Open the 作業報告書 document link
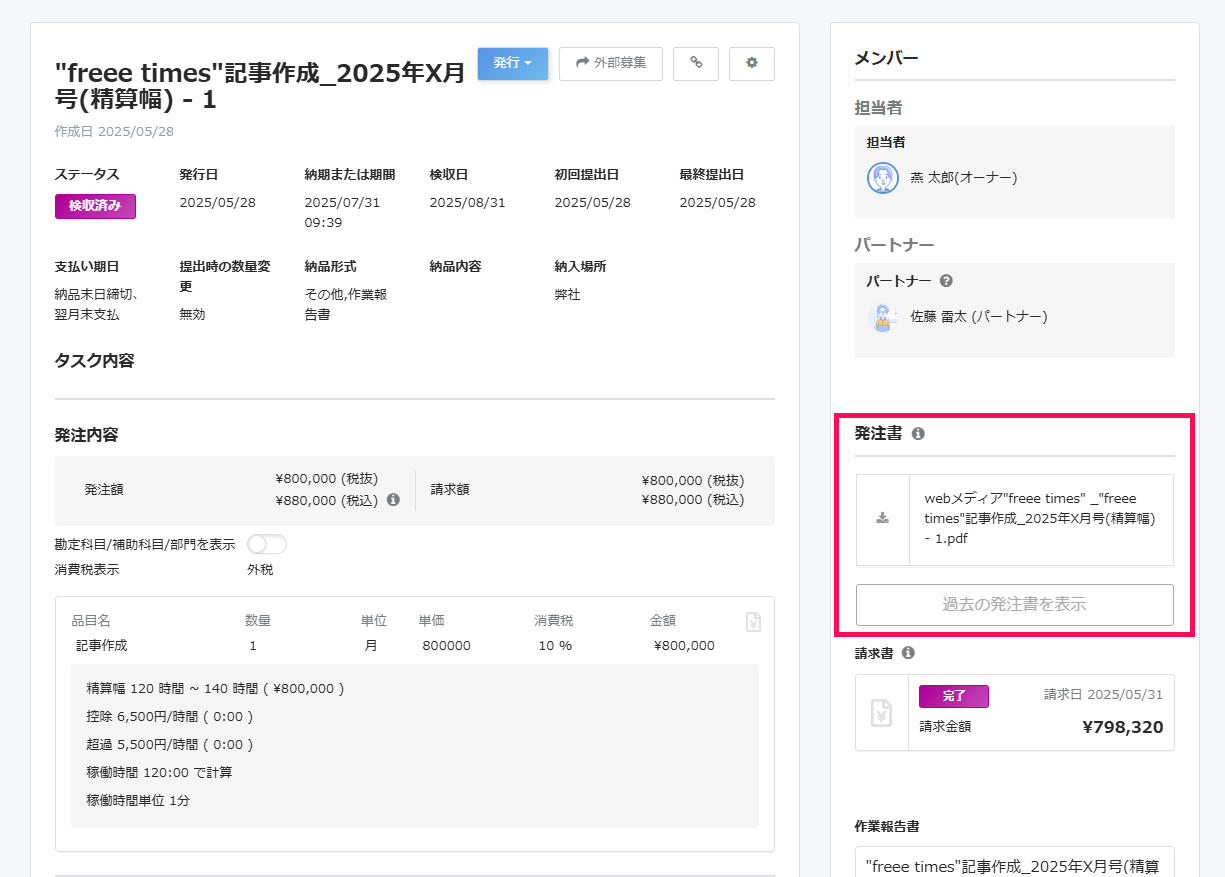The width and height of the screenshot is (1225, 877). tap(1014, 864)
